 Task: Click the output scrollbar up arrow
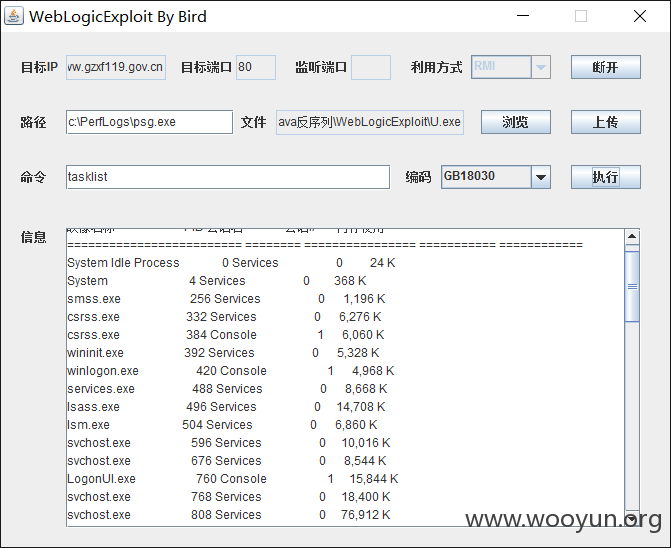632,236
